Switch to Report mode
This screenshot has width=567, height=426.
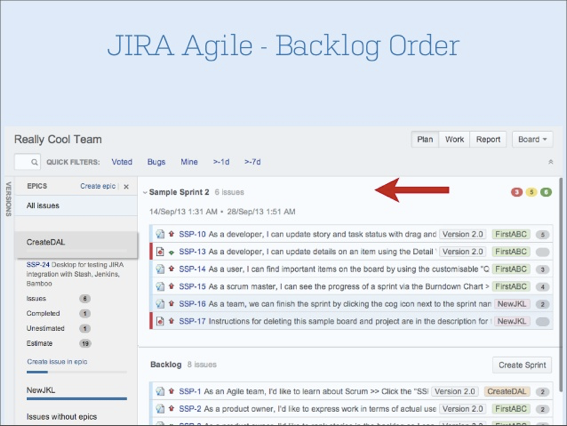pyautogui.click(x=488, y=140)
